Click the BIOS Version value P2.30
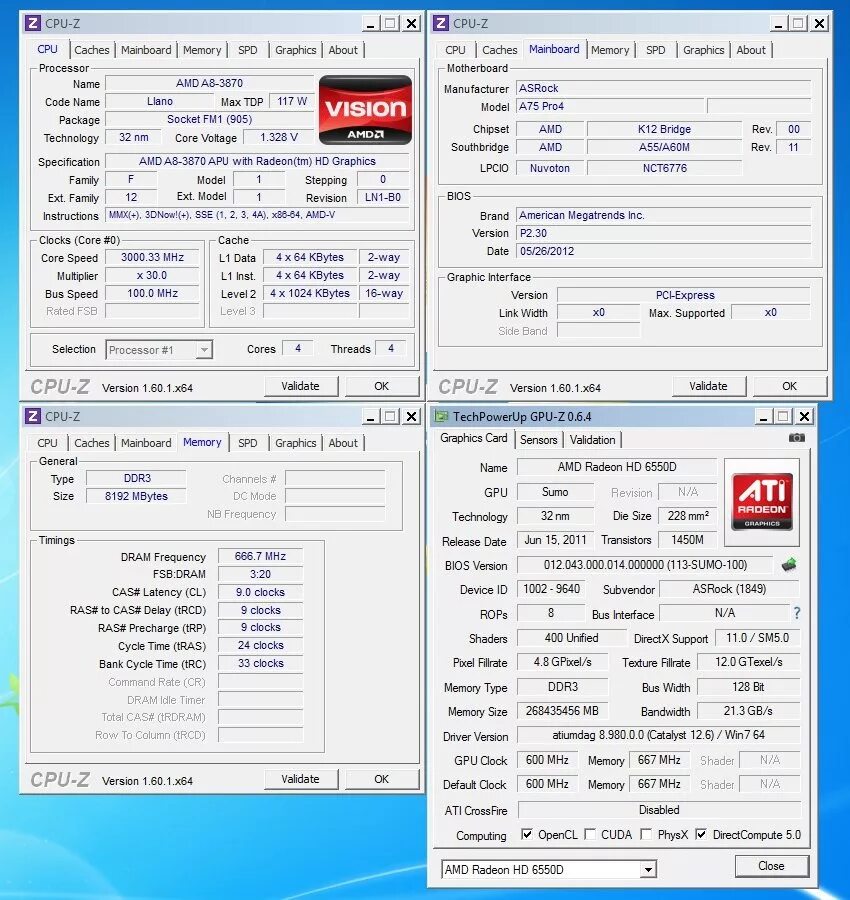This screenshot has width=850, height=900. click(663, 234)
